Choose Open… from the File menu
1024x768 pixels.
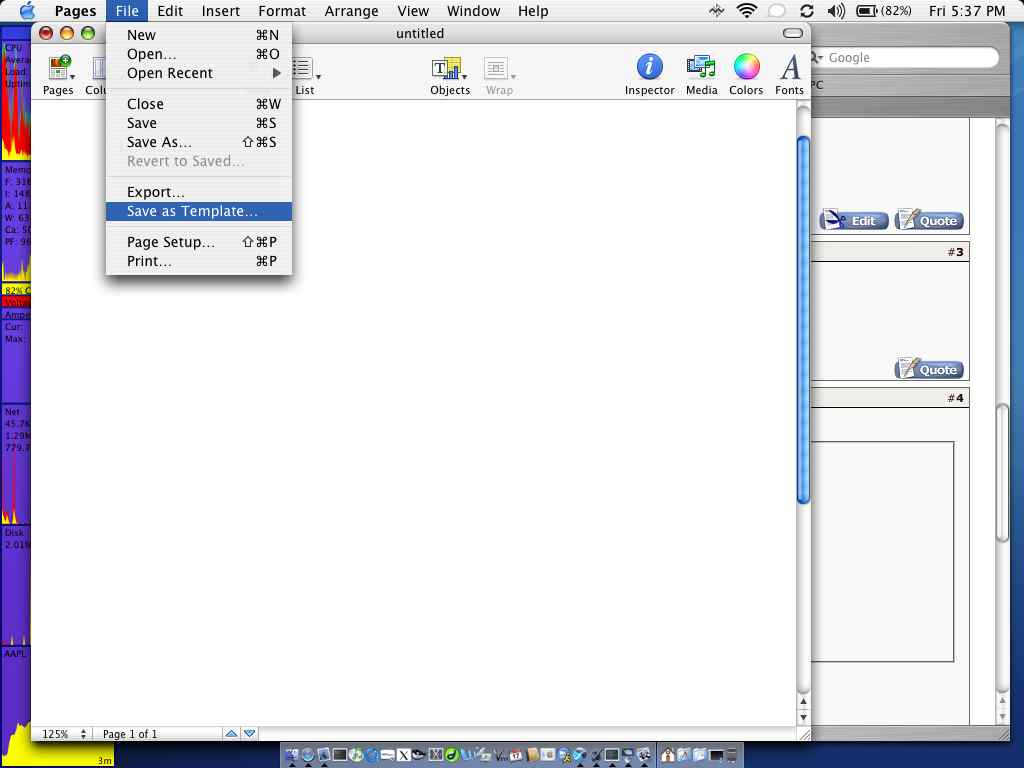coord(199,54)
